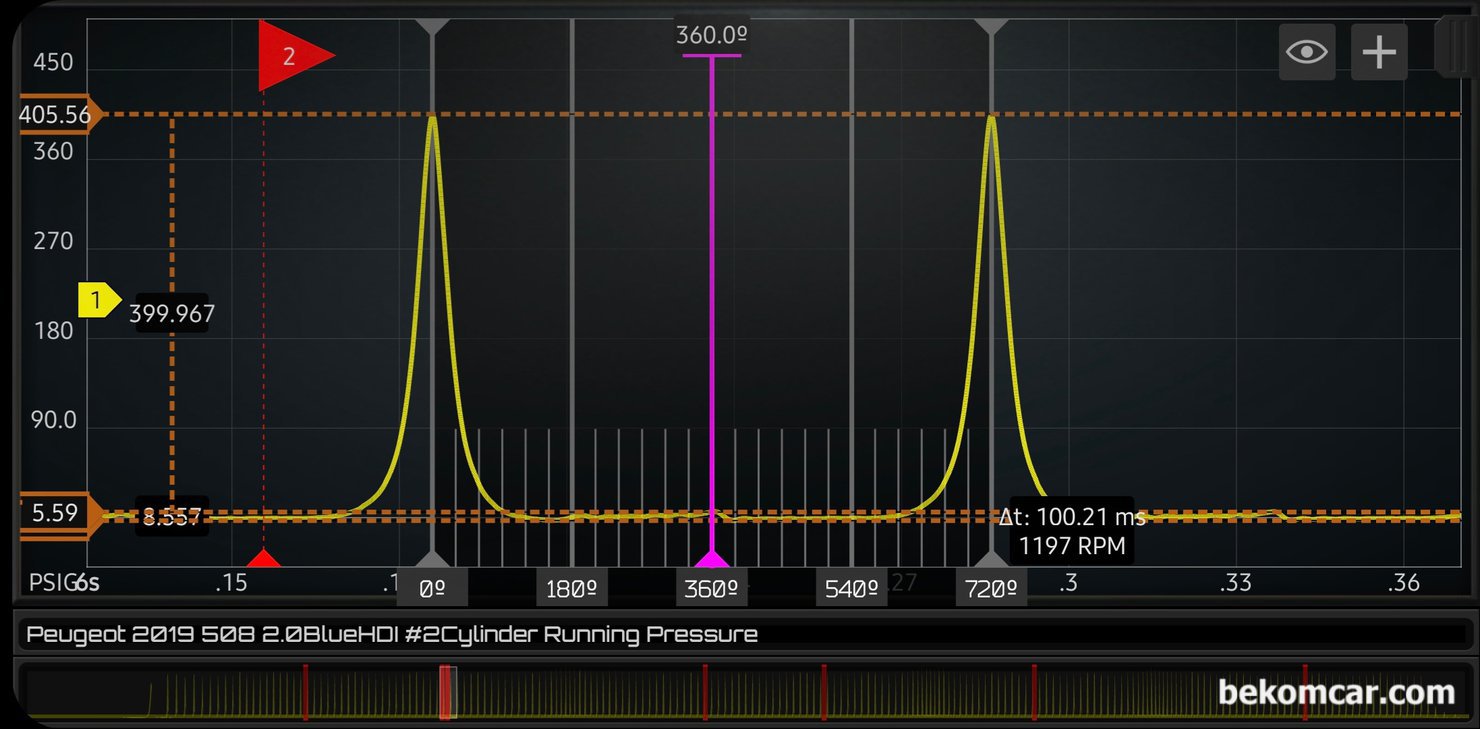Click the yellow channel 1 tag
The height and width of the screenshot is (729, 1480).
point(99,299)
